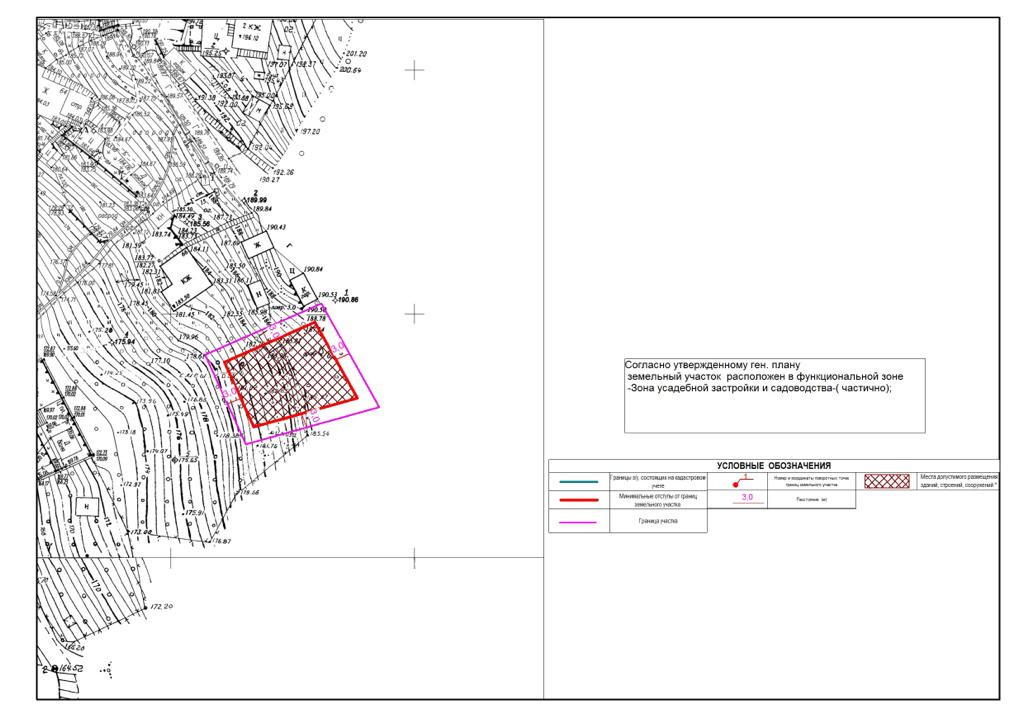The image size is (1024, 724).
Task: Click the hatched swatch in the legend
Action: point(885,481)
